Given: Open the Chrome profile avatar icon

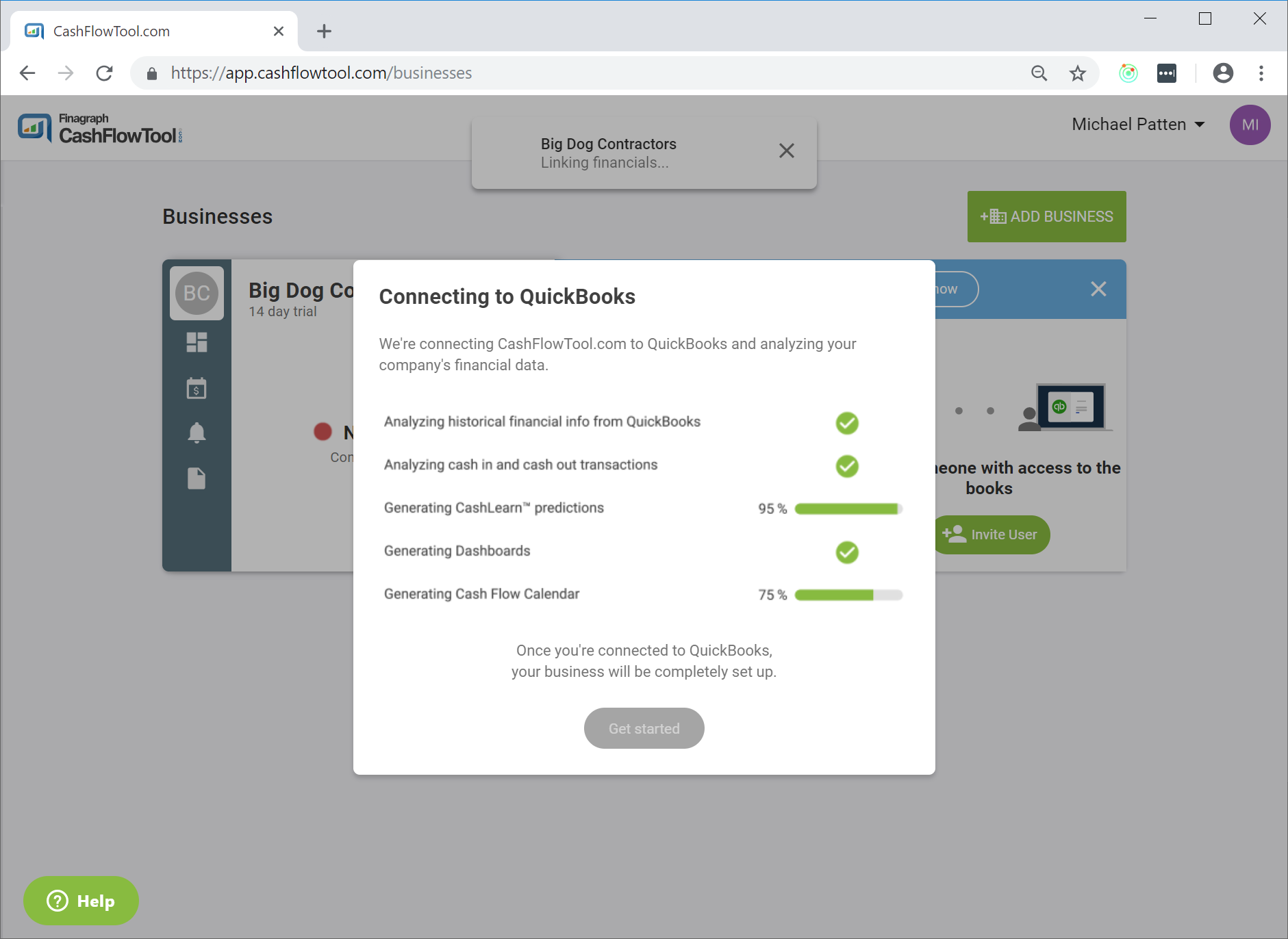Looking at the screenshot, I should click(1223, 73).
